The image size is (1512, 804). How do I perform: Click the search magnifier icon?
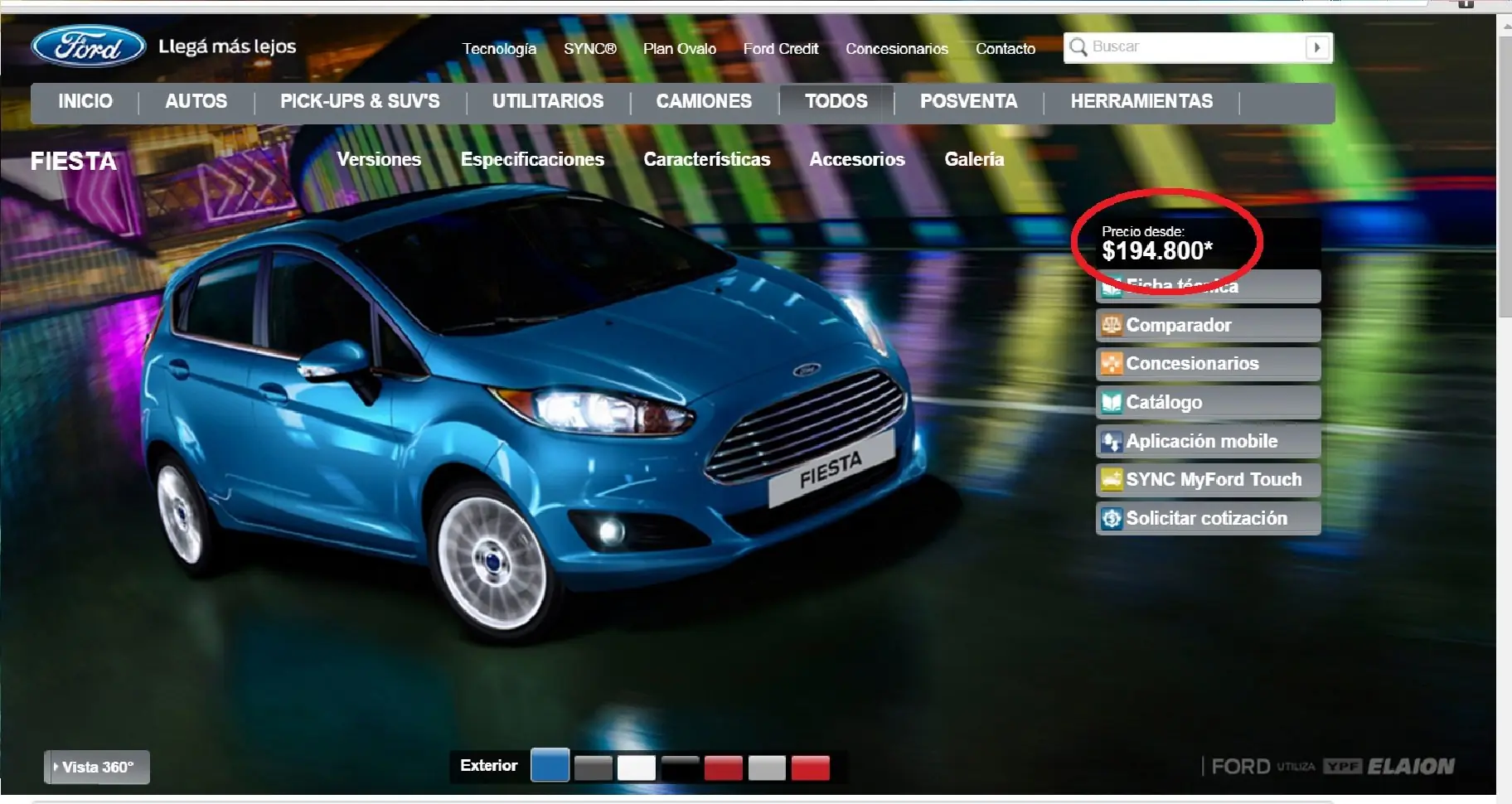pos(1078,47)
